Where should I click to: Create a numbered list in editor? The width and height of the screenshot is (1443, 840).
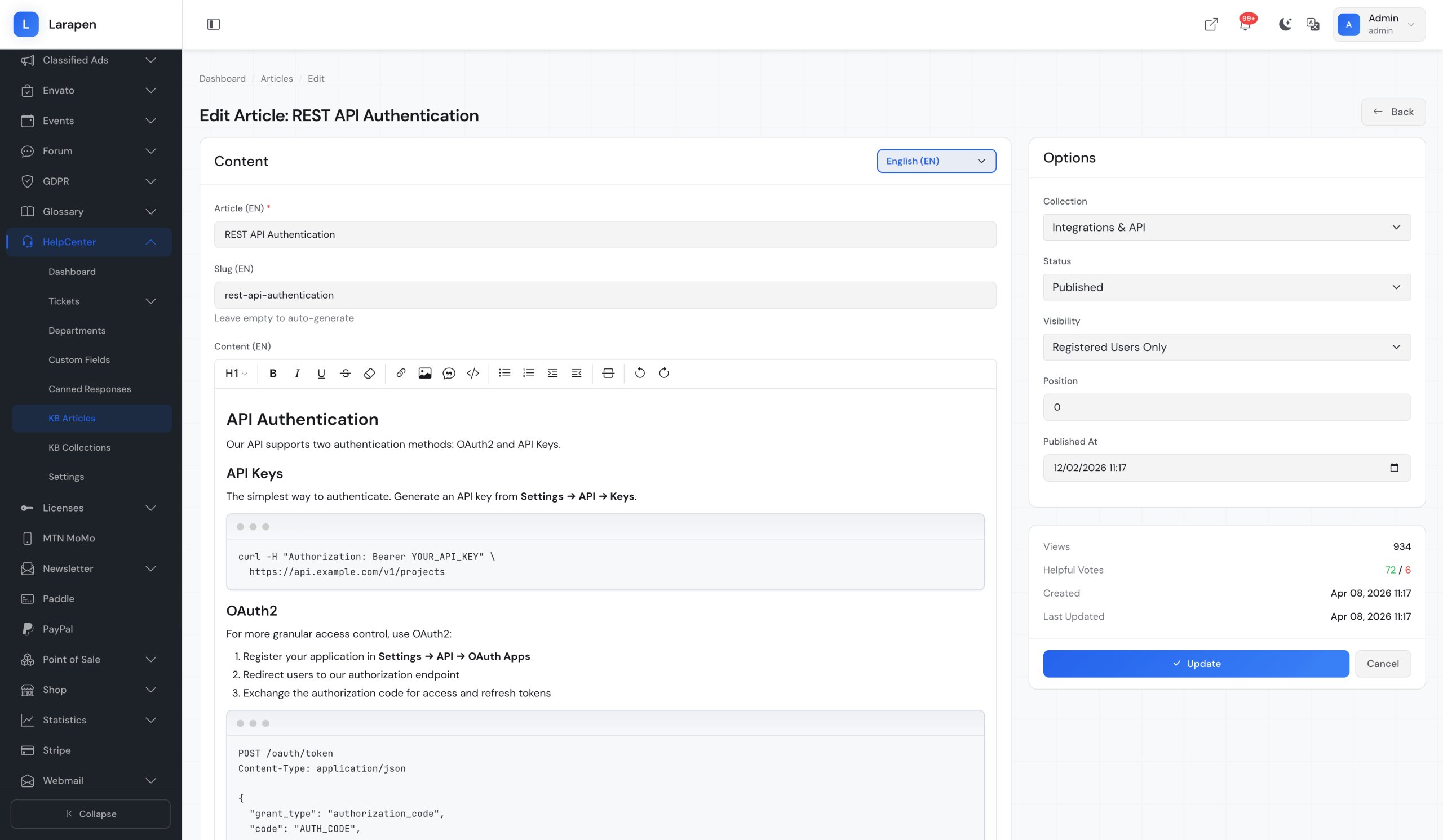coord(529,373)
